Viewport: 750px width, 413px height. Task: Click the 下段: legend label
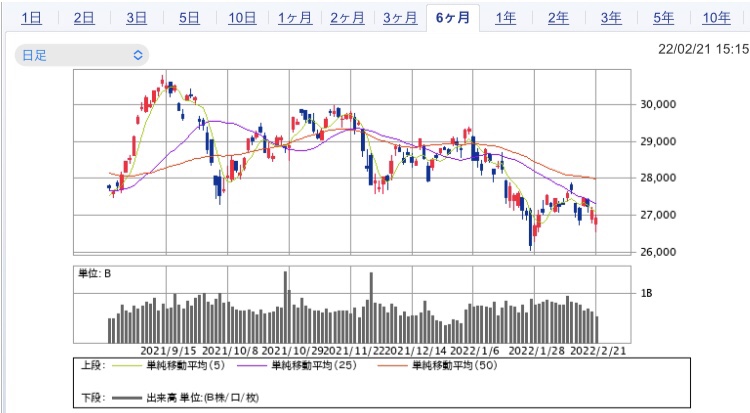[93, 398]
